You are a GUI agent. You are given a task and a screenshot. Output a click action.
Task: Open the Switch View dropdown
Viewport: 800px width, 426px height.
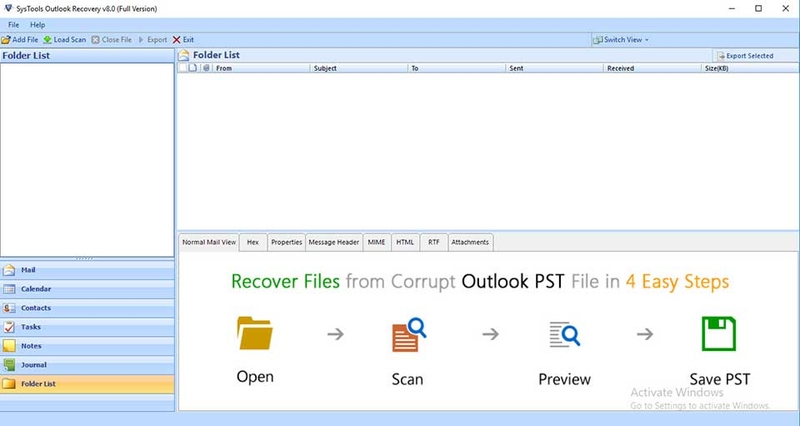click(620, 39)
